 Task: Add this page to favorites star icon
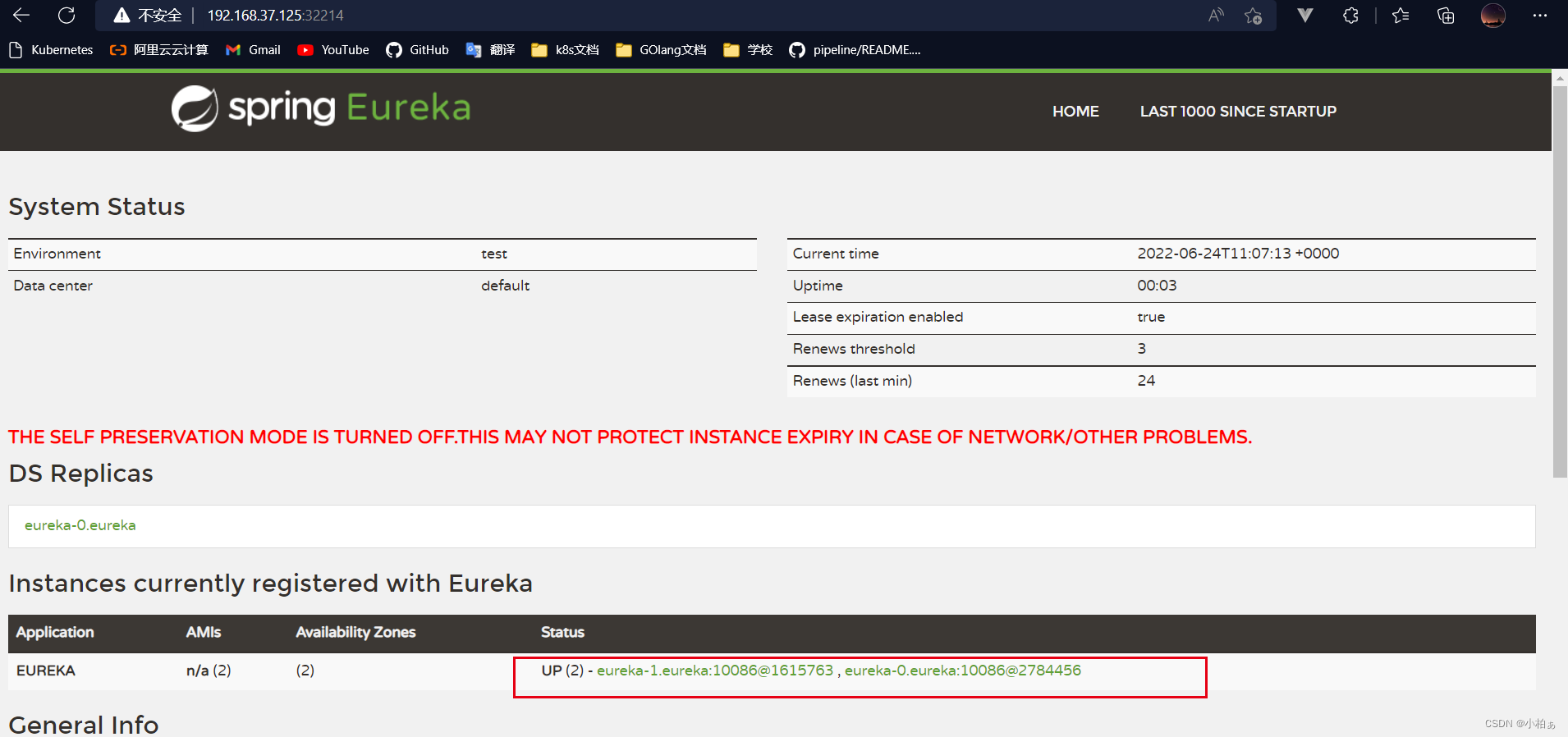(x=1253, y=16)
